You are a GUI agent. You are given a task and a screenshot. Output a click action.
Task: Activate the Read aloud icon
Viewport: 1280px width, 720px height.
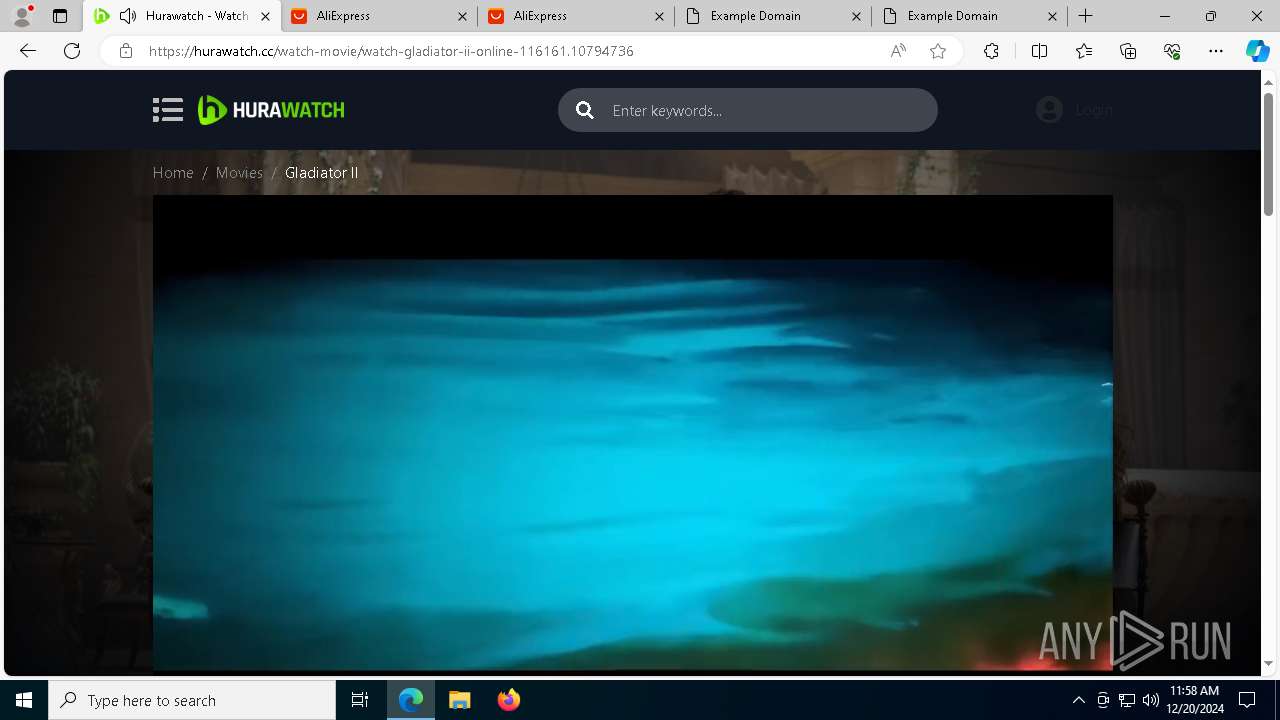click(x=898, y=51)
